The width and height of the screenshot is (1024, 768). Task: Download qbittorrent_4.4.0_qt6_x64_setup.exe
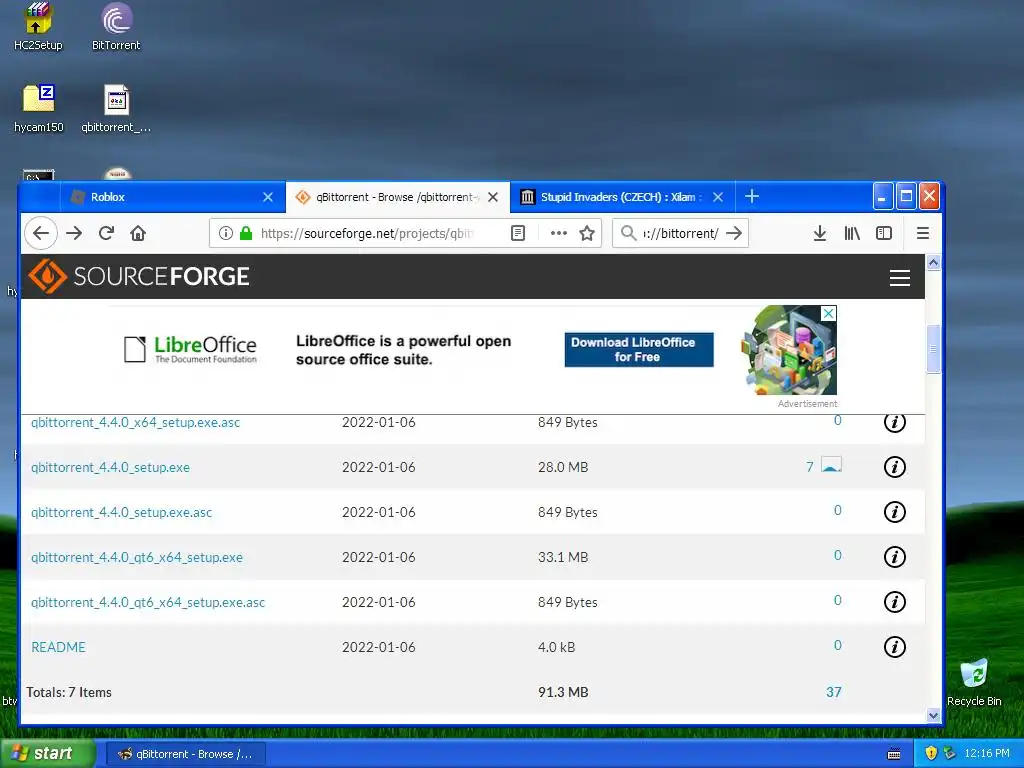click(x=136, y=558)
